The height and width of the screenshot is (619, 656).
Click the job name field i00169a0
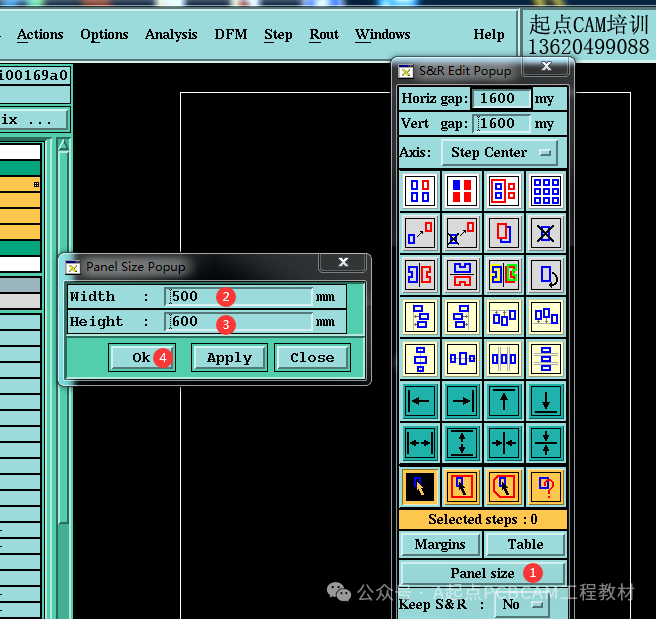[34, 75]
